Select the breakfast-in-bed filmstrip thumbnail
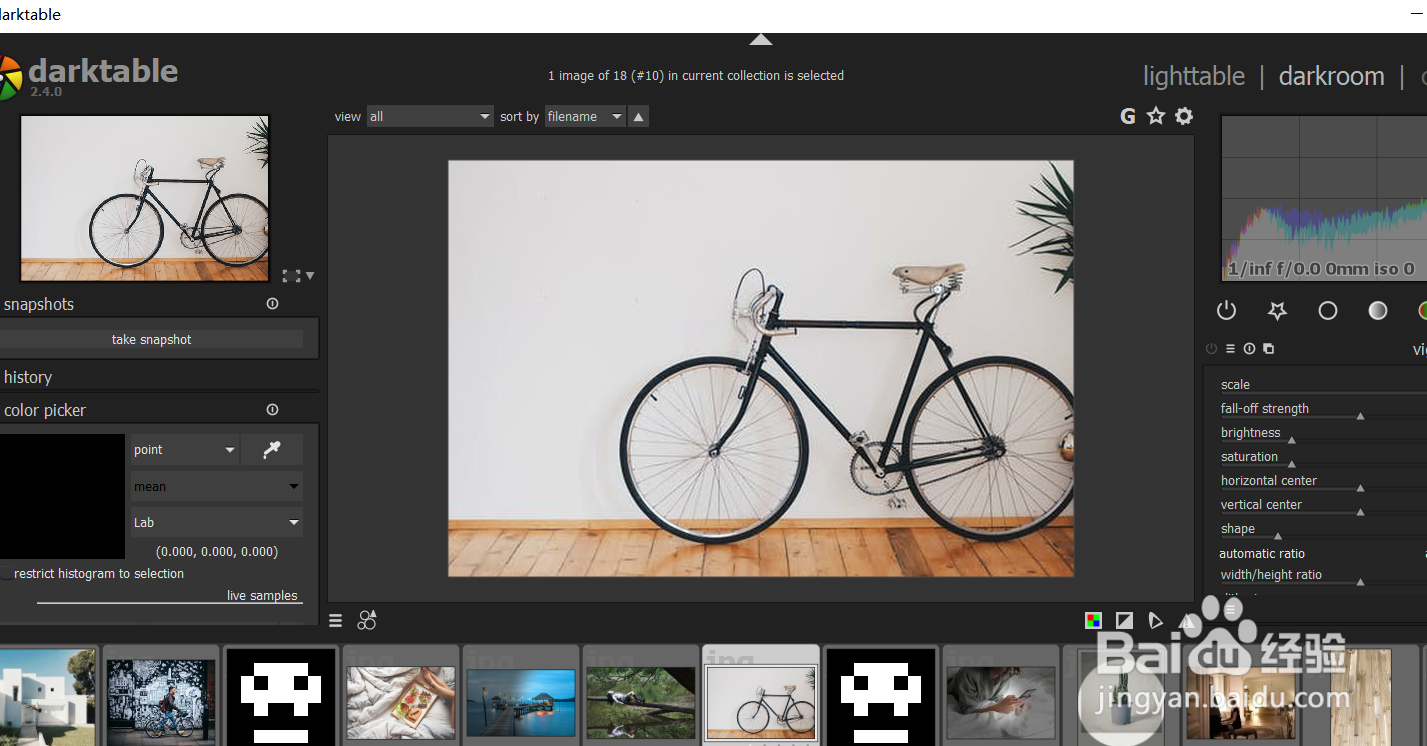 pos(401,703)
